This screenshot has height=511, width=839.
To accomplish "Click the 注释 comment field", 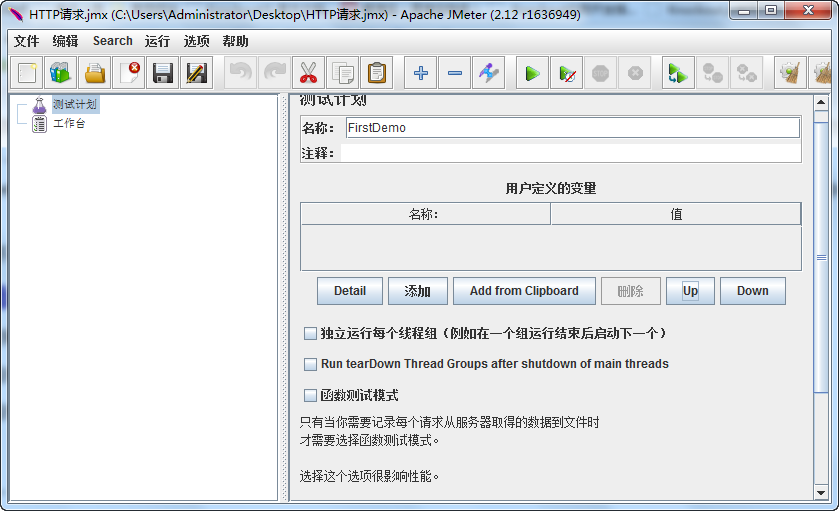I will click(570, 153).
